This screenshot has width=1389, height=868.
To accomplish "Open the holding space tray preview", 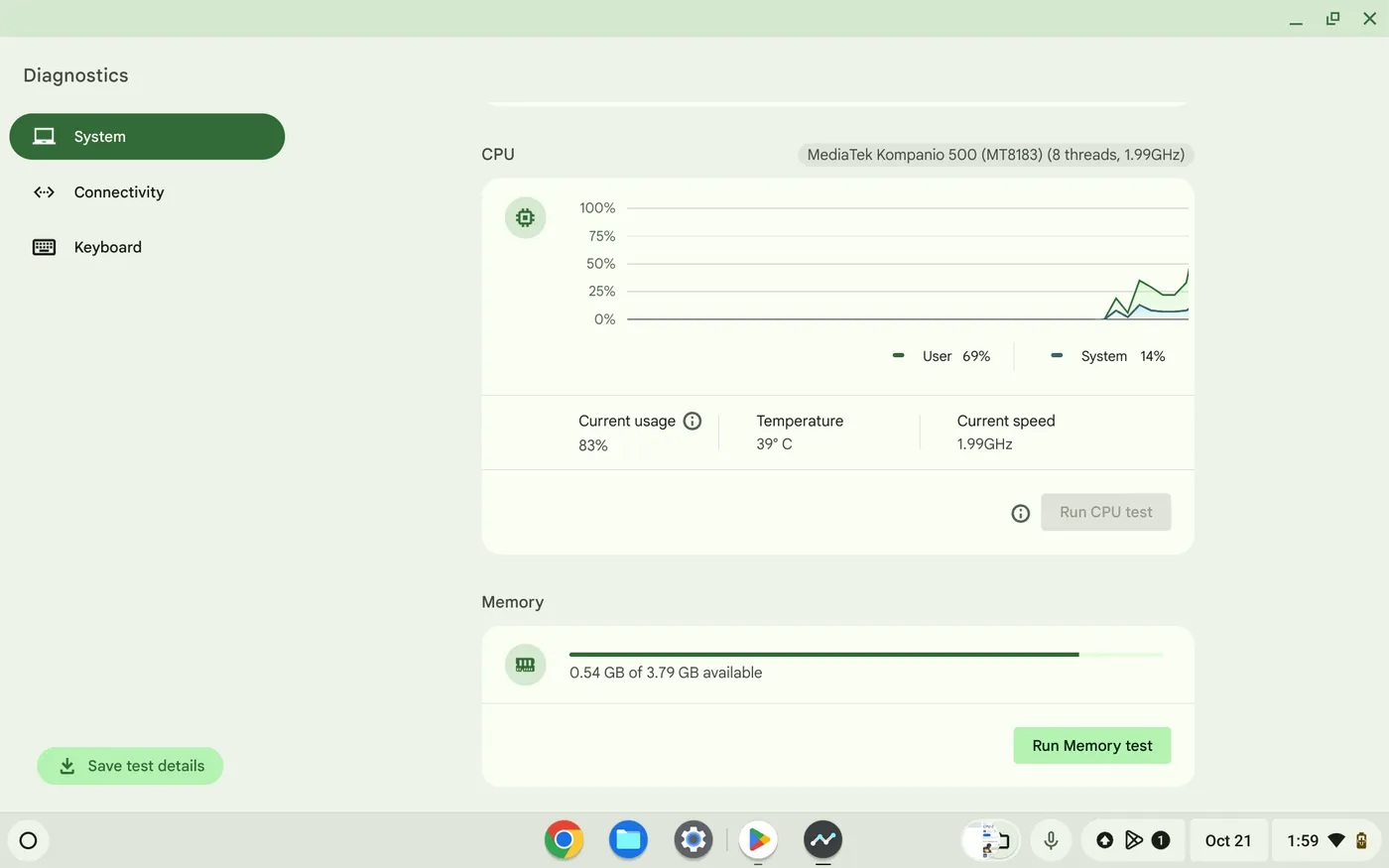I will (991, 840).
